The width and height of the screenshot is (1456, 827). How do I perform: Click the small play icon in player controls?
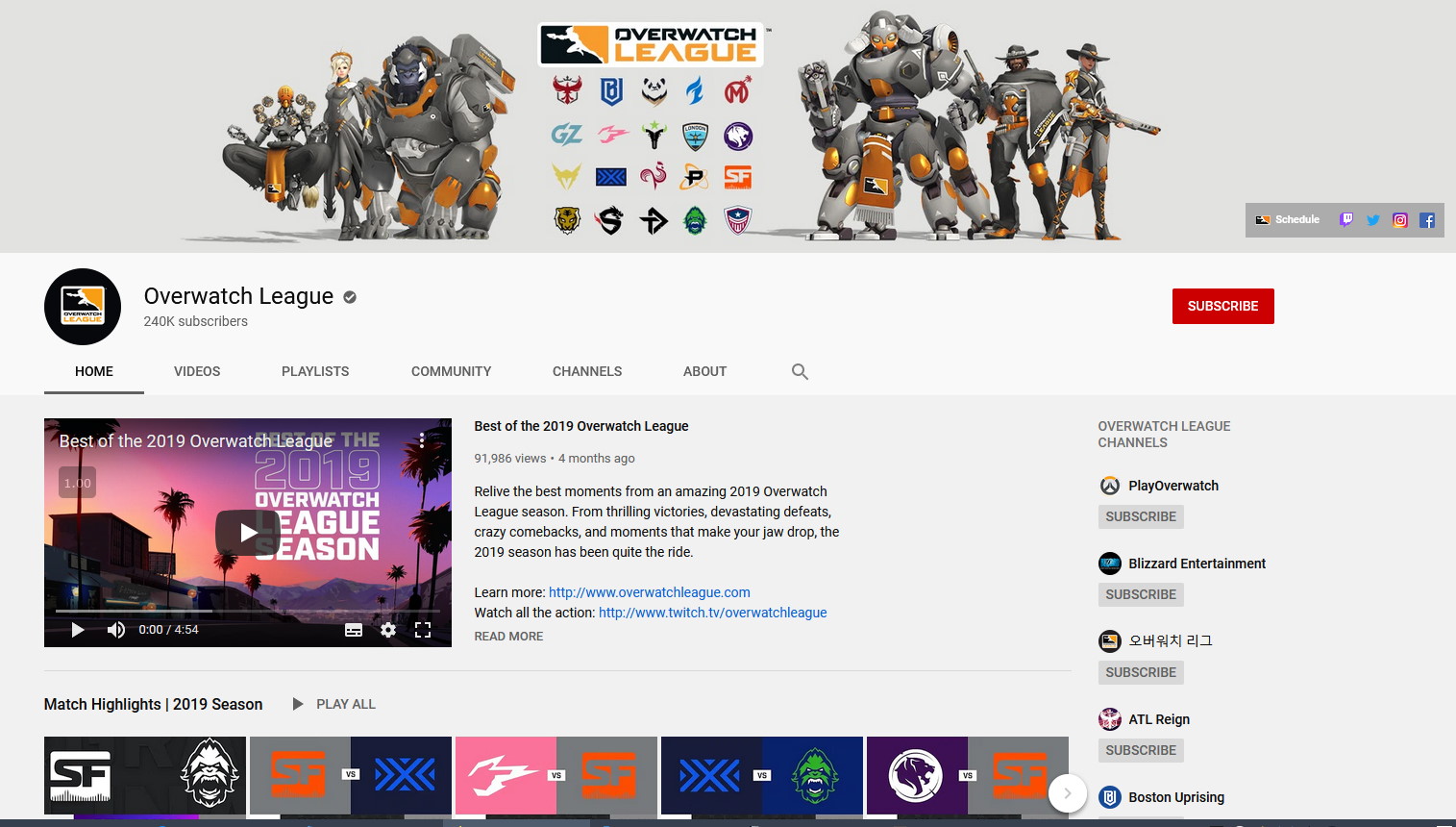(78, 630)
